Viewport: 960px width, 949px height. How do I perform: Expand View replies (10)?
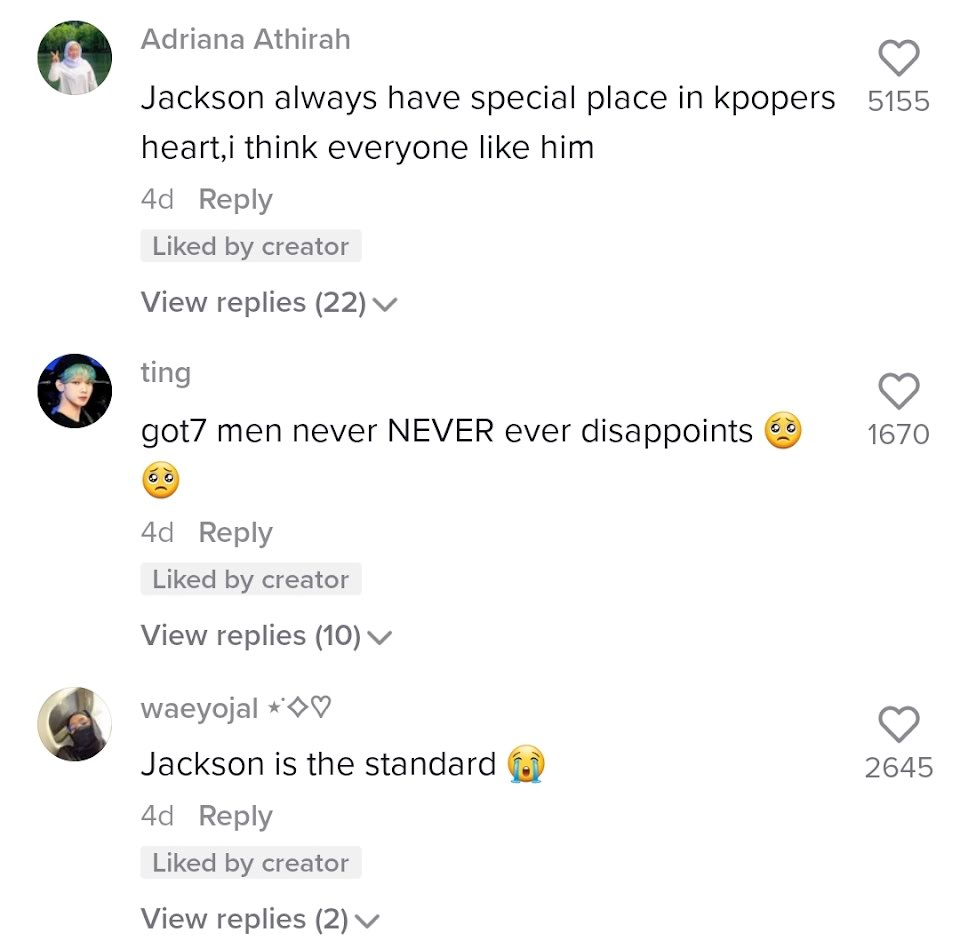[x=266, y=636]
